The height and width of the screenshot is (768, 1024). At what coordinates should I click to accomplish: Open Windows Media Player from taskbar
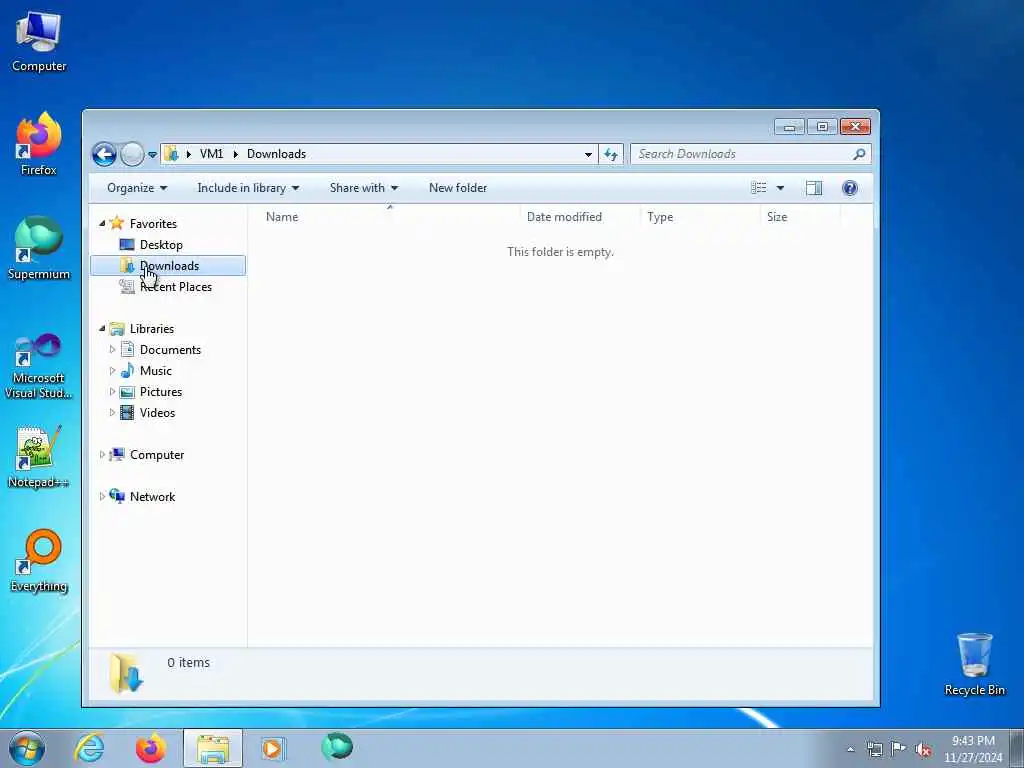273,748
